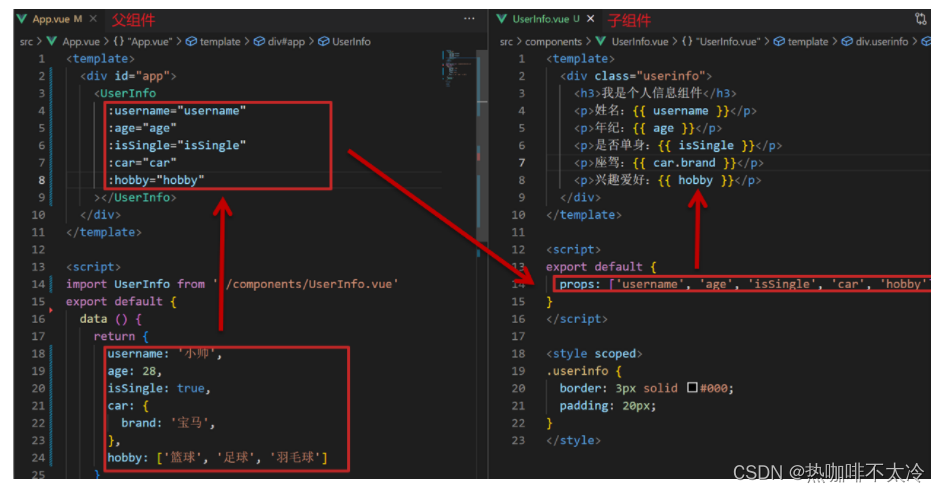Click line number 7 in right editor
This screenshot has width=941, height=493.
[x=522, y=163]
